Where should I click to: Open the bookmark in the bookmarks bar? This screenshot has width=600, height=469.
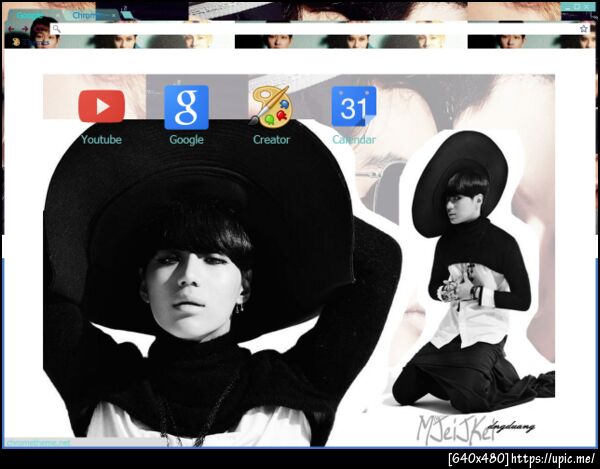click(x=31, y=42)
